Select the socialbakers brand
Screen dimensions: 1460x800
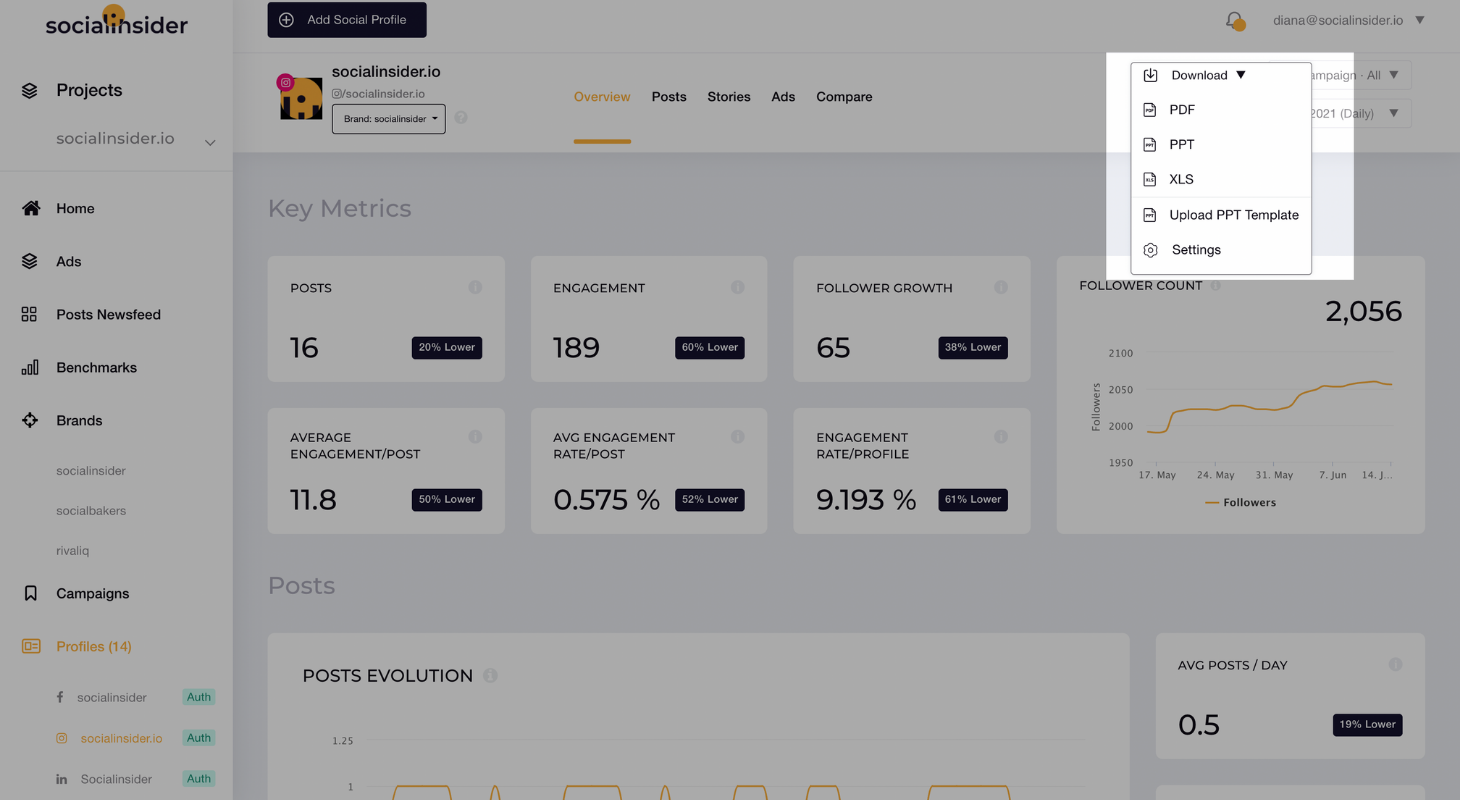coord(91,510)
